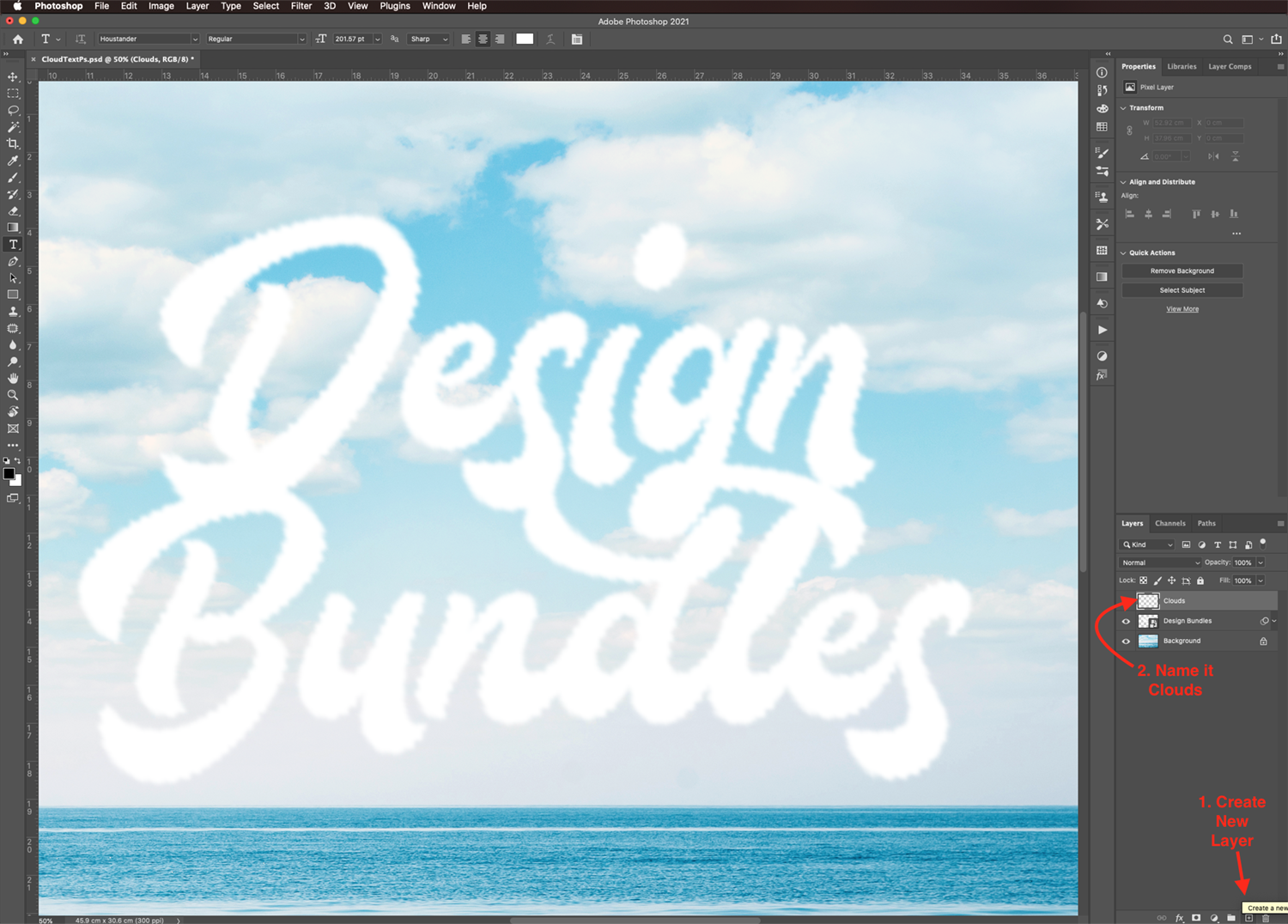Select the Brush tool

[x=13, y=178]
